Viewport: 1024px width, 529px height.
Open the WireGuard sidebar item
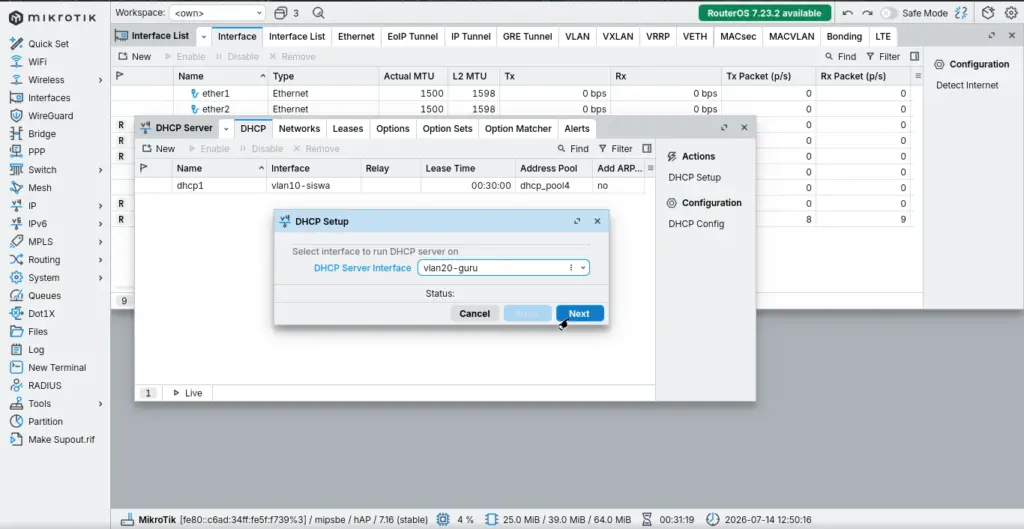(50, 116)
